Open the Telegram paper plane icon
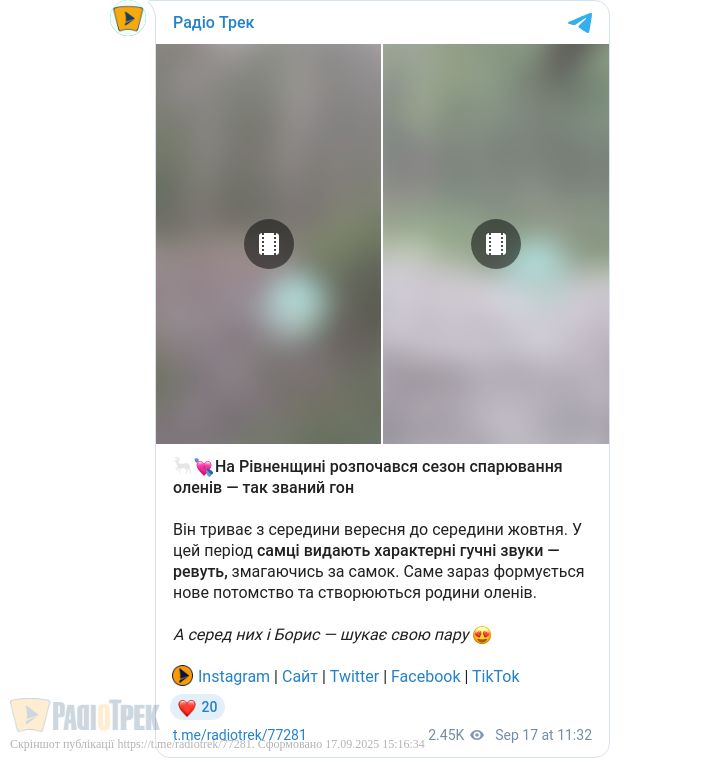Screen dimensions: 720x762 pyautogui.click(x=580, y=23)
